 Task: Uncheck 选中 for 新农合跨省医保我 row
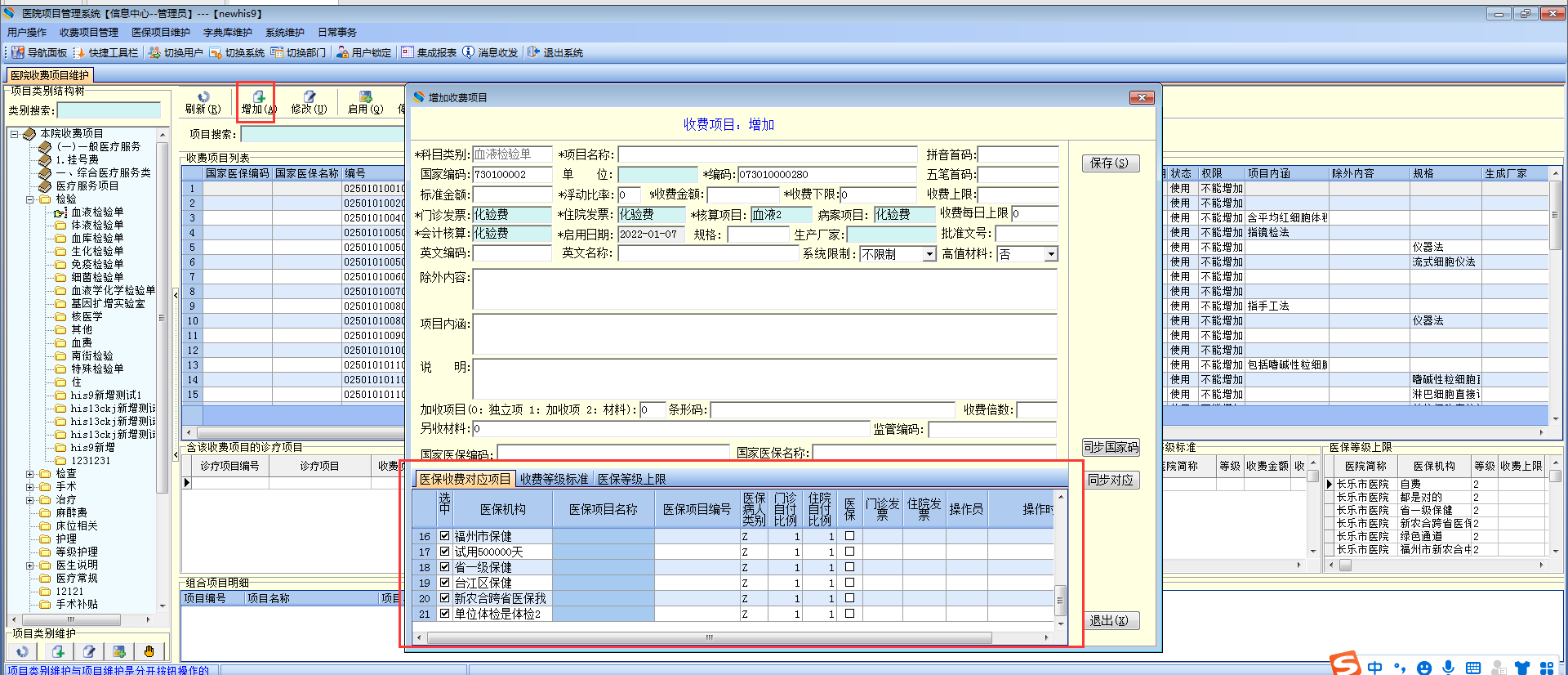click(444, 598)
